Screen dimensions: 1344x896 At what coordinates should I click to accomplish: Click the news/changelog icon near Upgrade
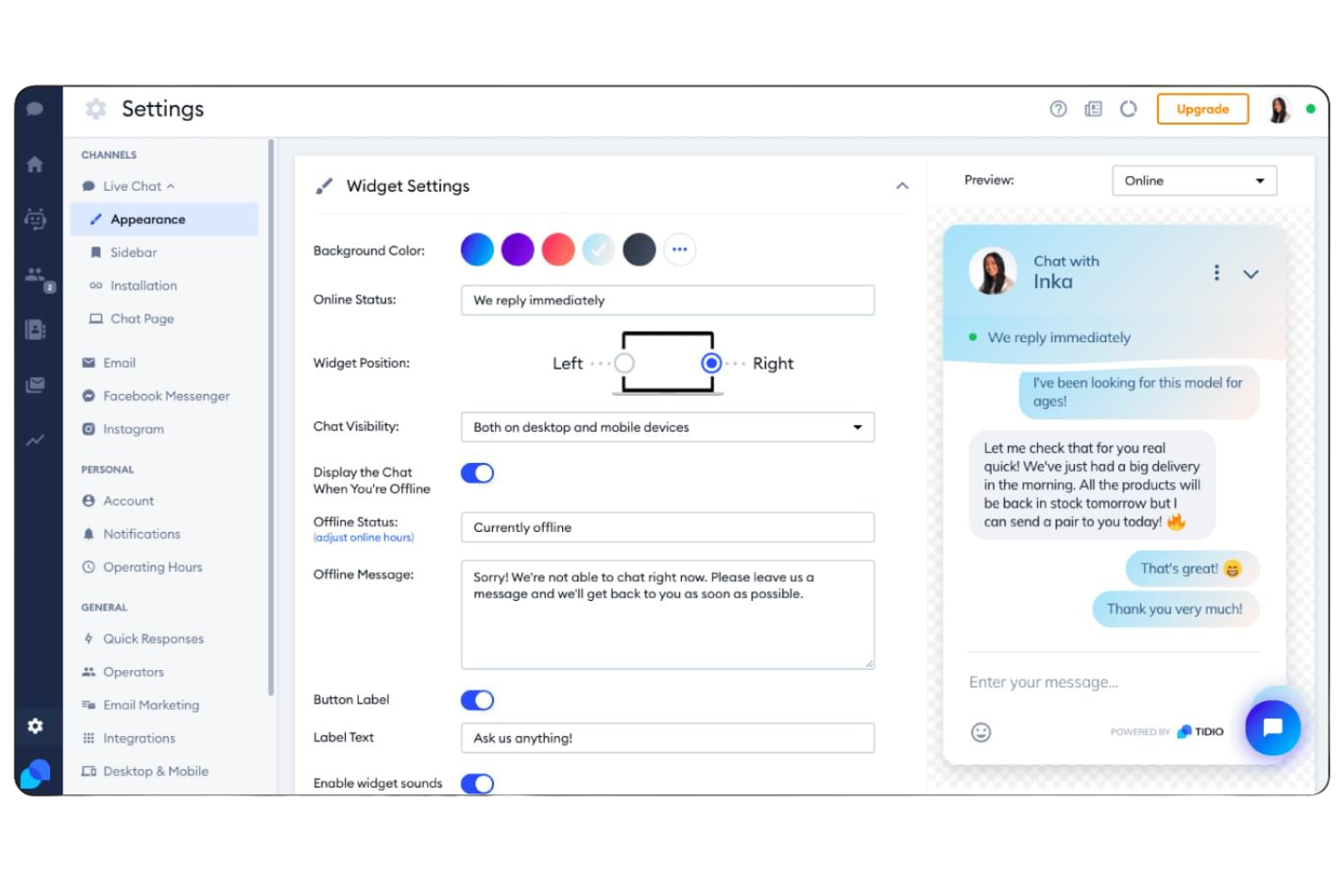[x=1092, y=109]
